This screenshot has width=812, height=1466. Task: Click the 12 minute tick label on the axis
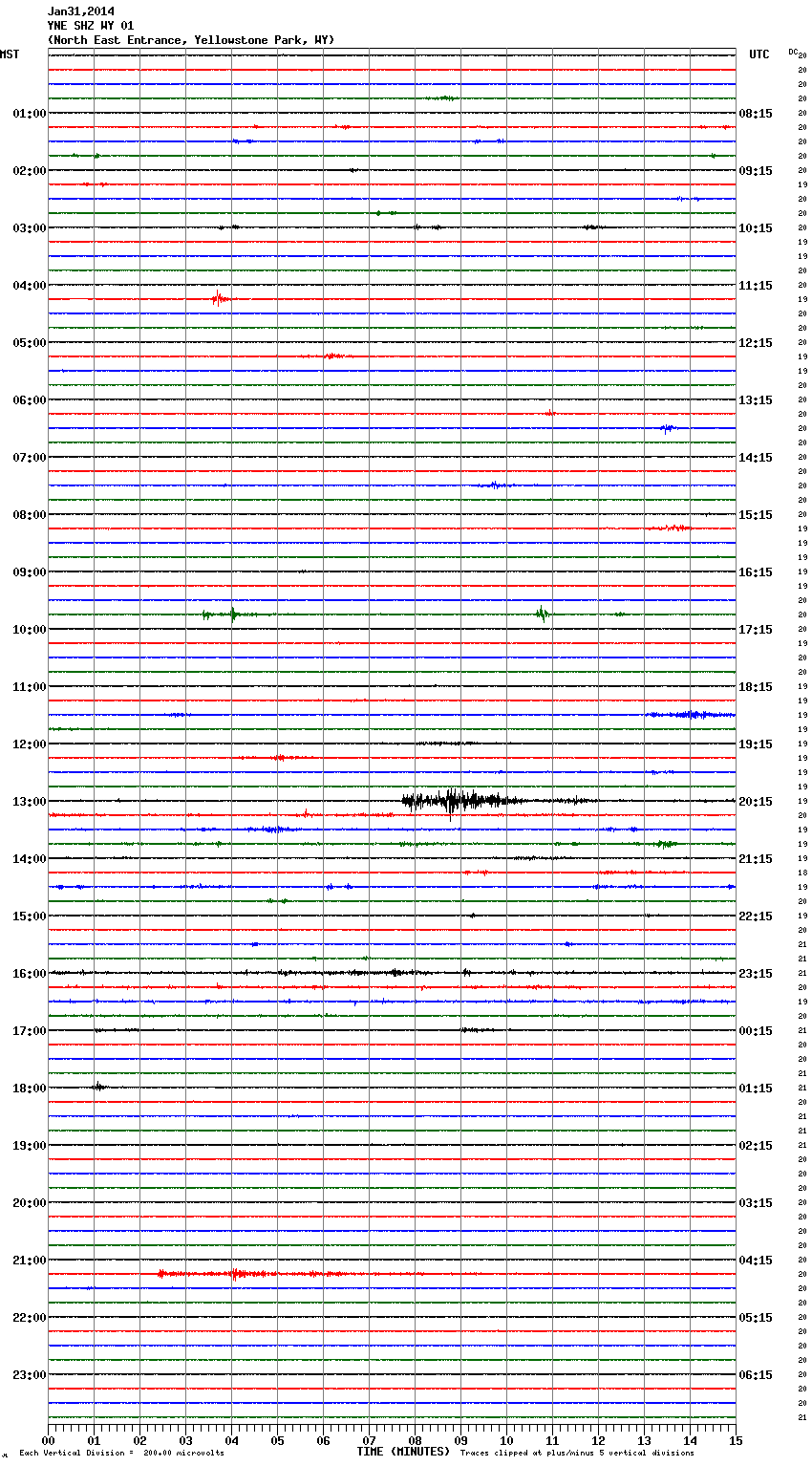pos(598,1440)
